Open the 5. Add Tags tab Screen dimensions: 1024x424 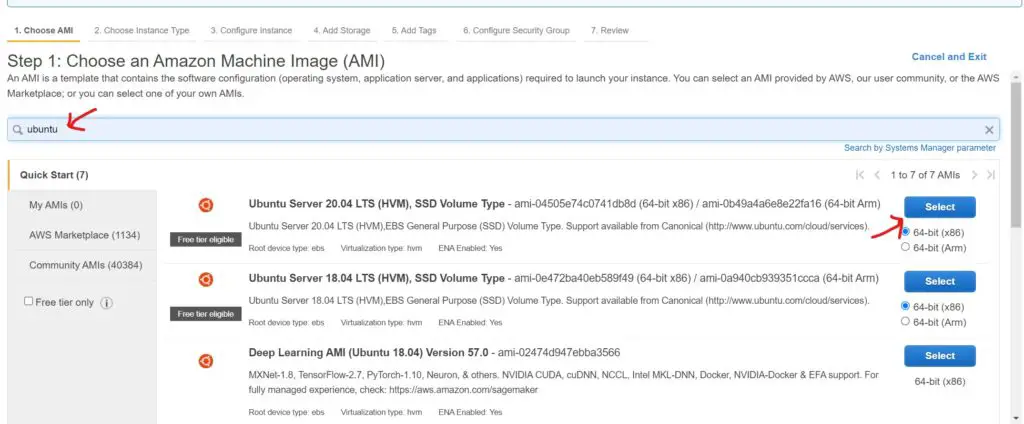click(x=414, y=31)
